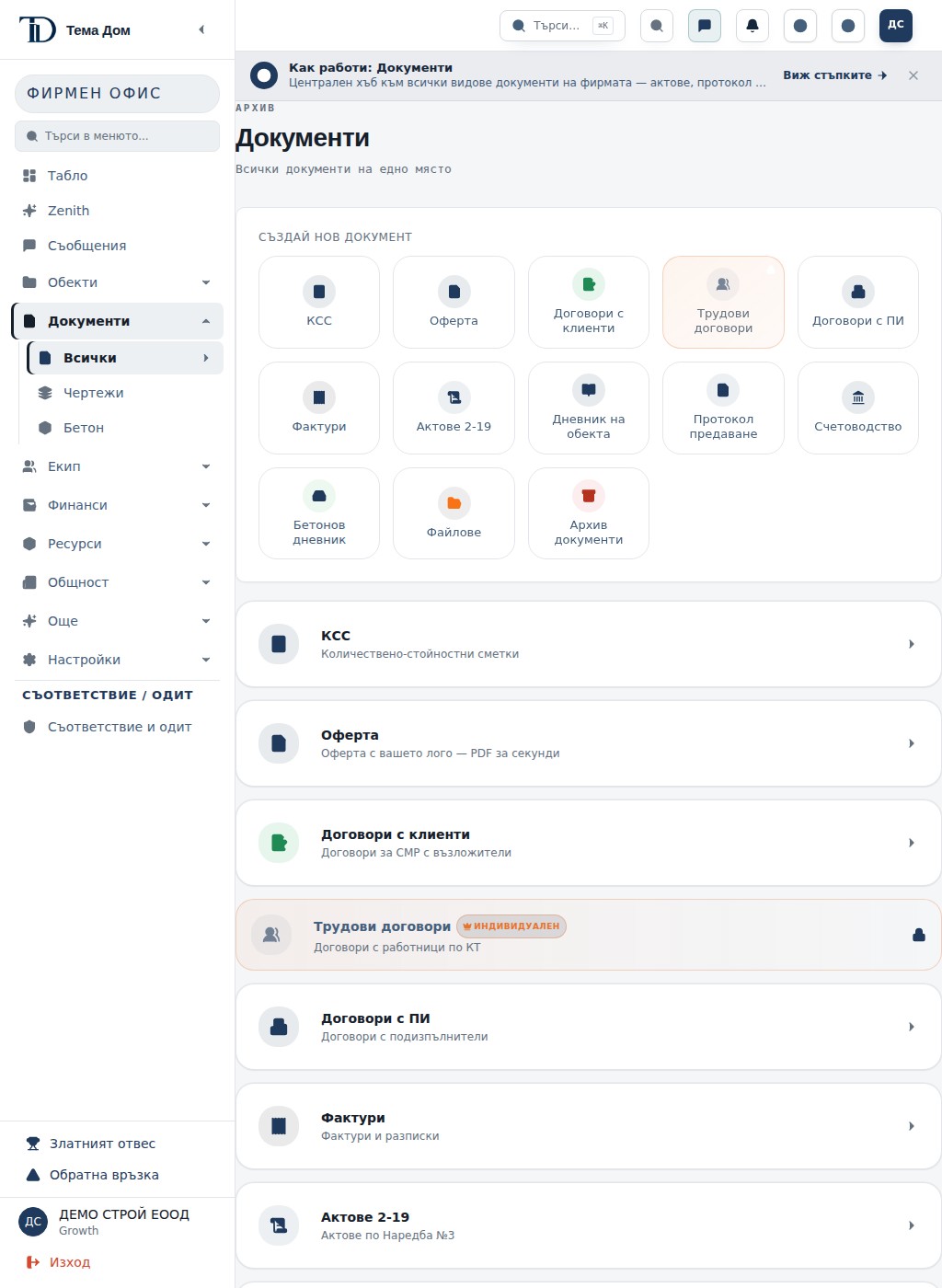
Task: Open the Архив документи tile
Action: (x=589, y=513)
